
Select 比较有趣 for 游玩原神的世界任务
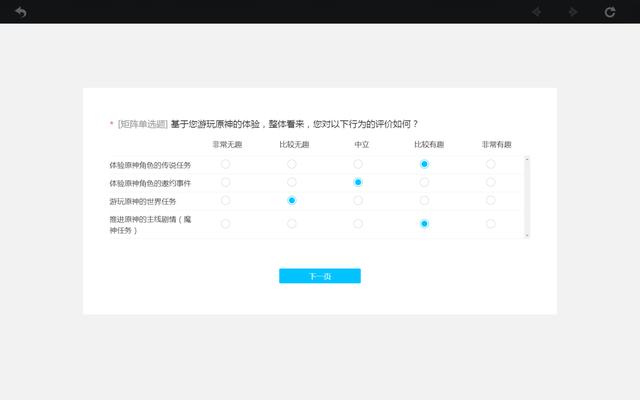click(424, 200)
